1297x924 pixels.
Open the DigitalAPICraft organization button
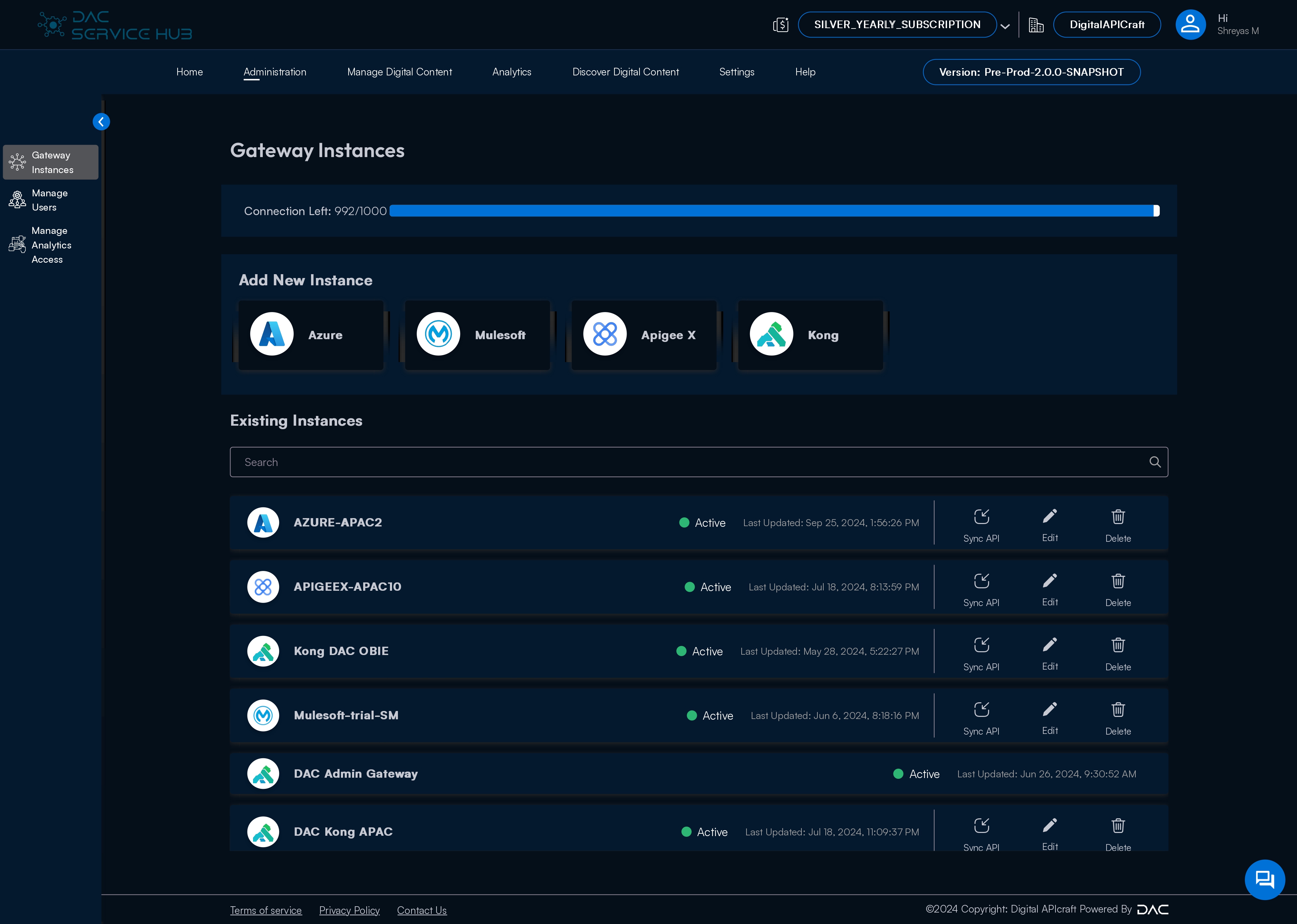point(1107,24)
